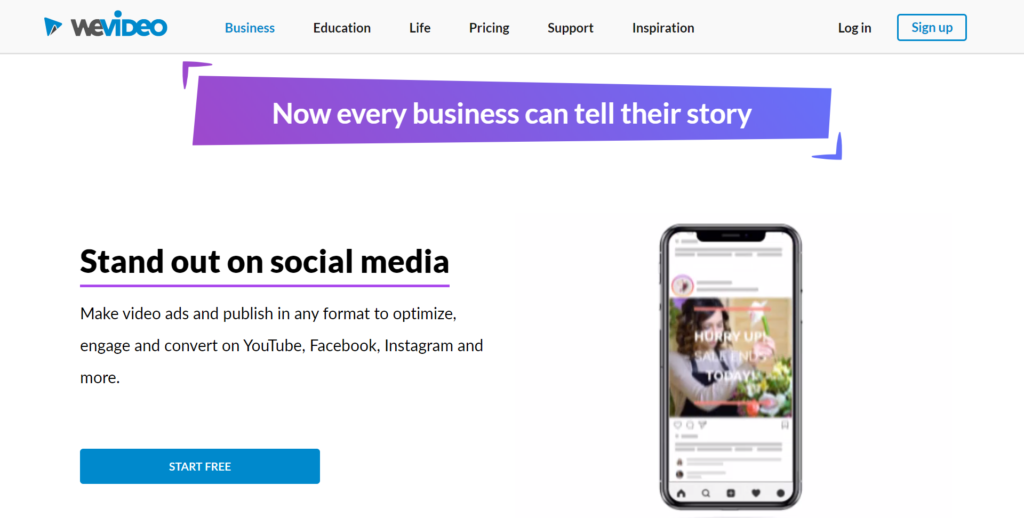Click the florist video ad thumbnail
This screenshot has height=518, width=1024.
pos(730,357)
